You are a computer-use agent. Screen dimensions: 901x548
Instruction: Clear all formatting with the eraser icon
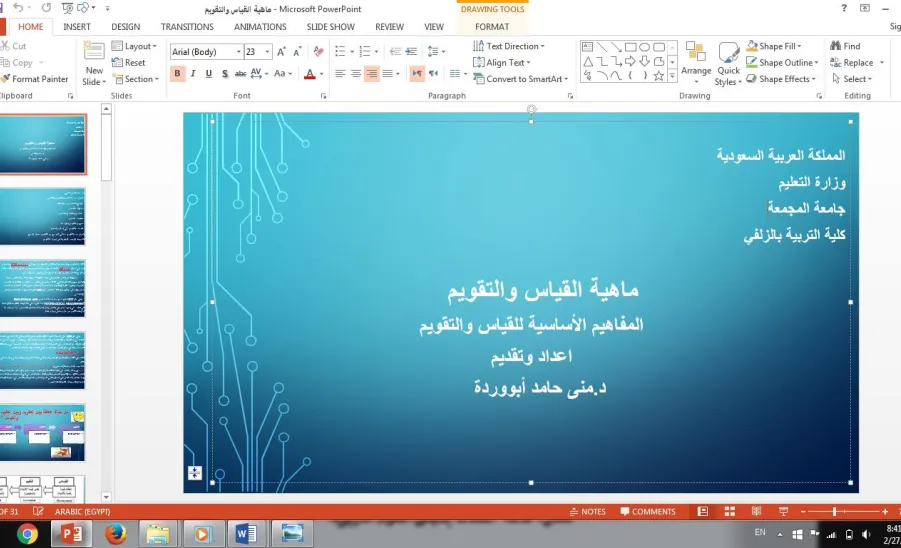tap(318, 52)
